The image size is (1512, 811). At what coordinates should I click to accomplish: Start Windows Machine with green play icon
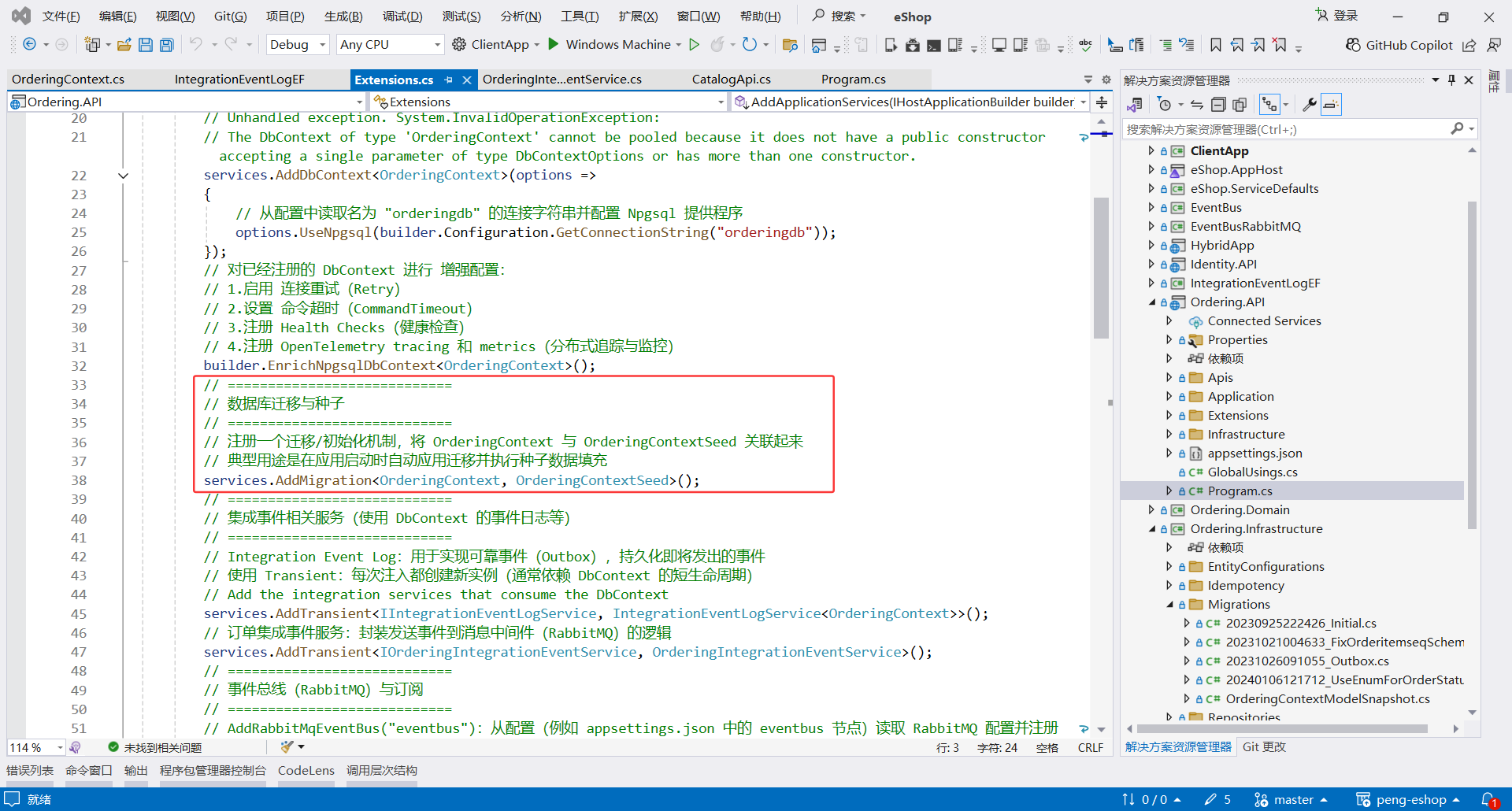(x=554, y=45)
